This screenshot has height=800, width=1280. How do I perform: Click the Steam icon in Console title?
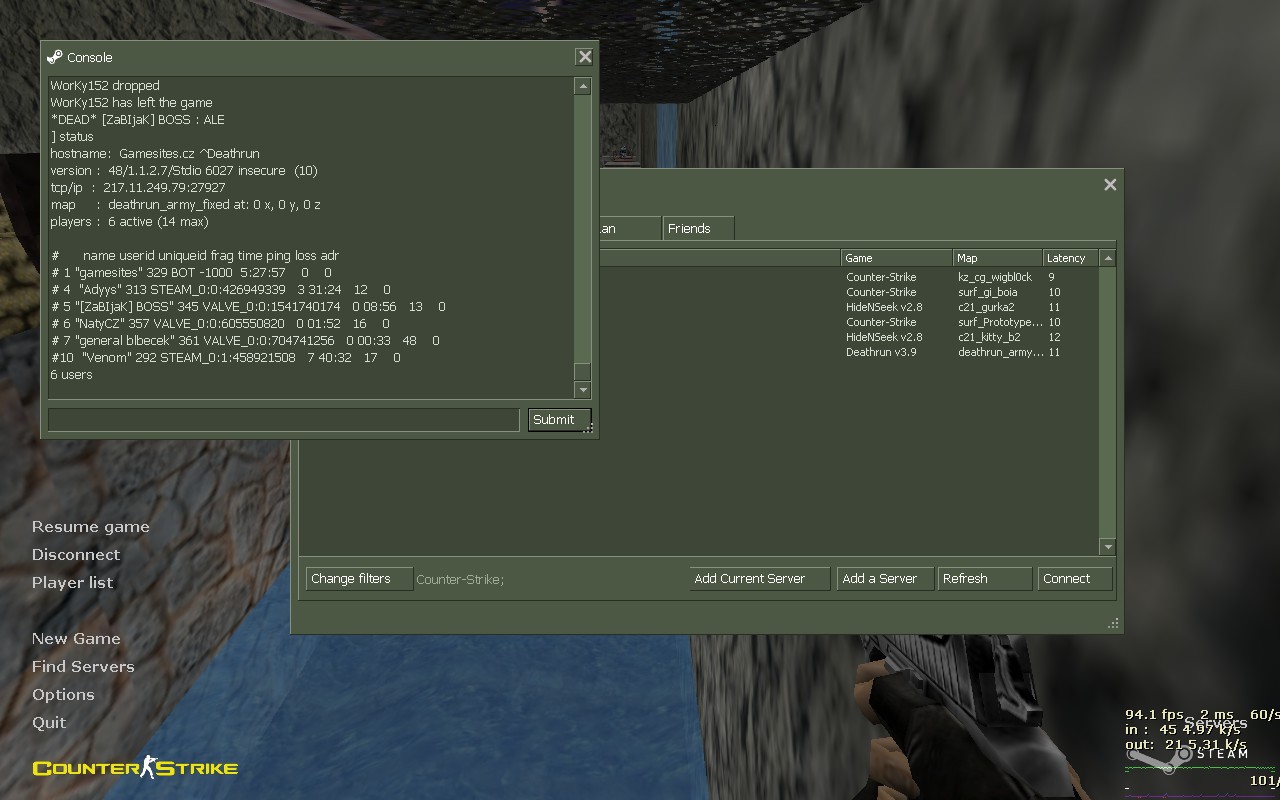(55, 57)
